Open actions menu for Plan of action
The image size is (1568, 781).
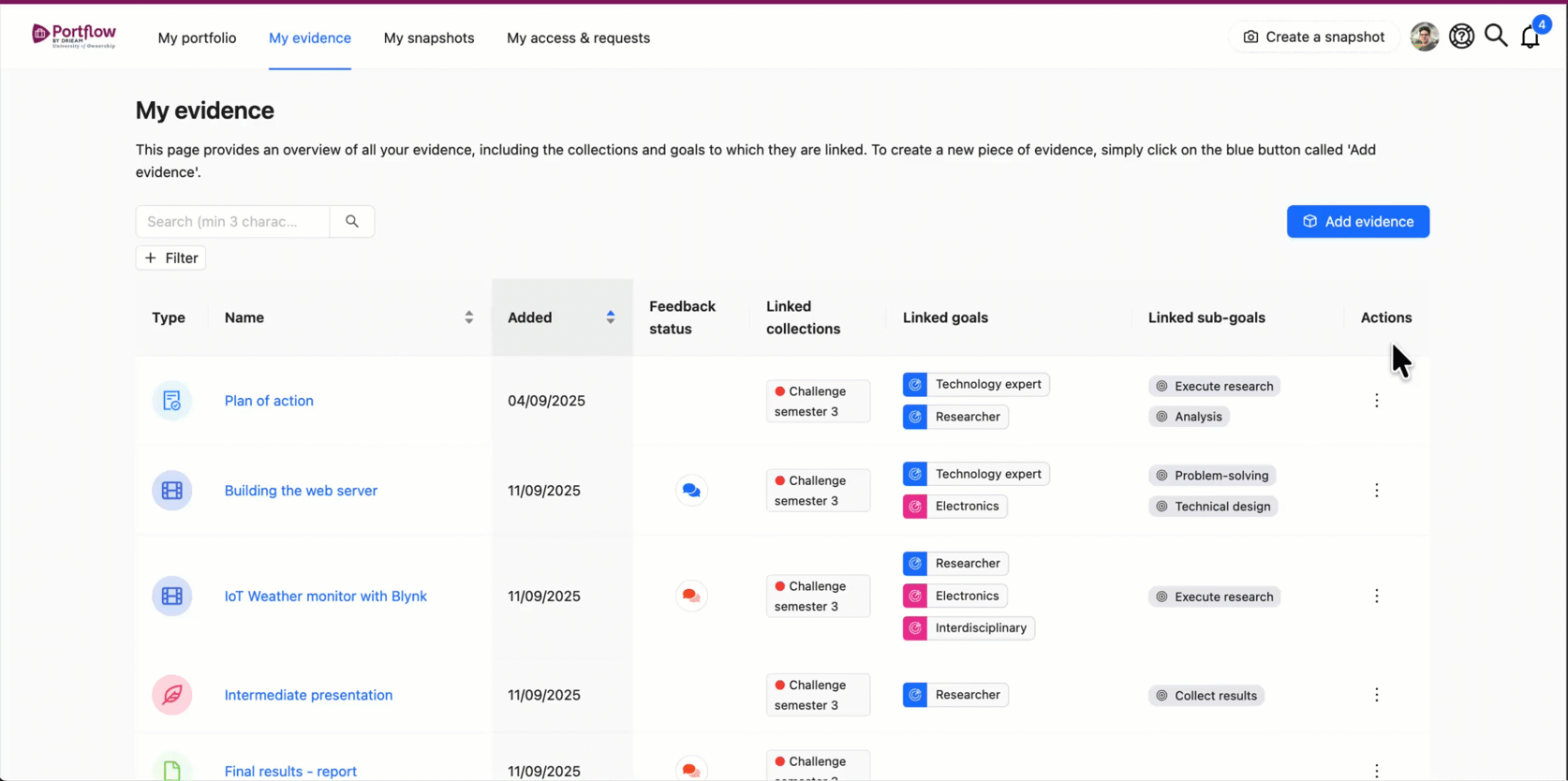click(x=1377, y=401)
